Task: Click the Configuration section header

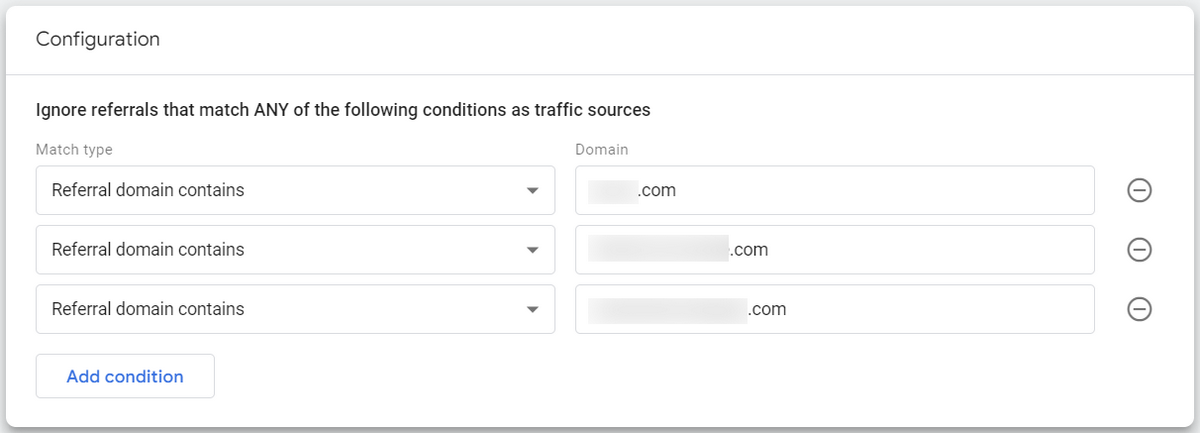Action: 98,40
